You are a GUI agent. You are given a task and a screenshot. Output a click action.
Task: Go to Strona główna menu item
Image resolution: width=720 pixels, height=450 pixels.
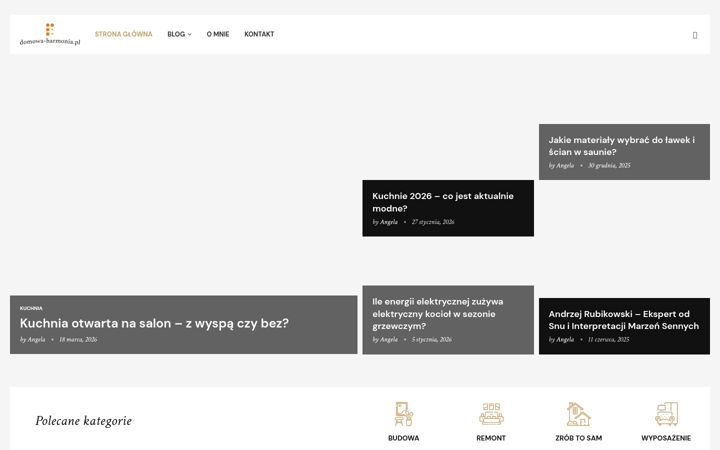(x=124, y=34)
